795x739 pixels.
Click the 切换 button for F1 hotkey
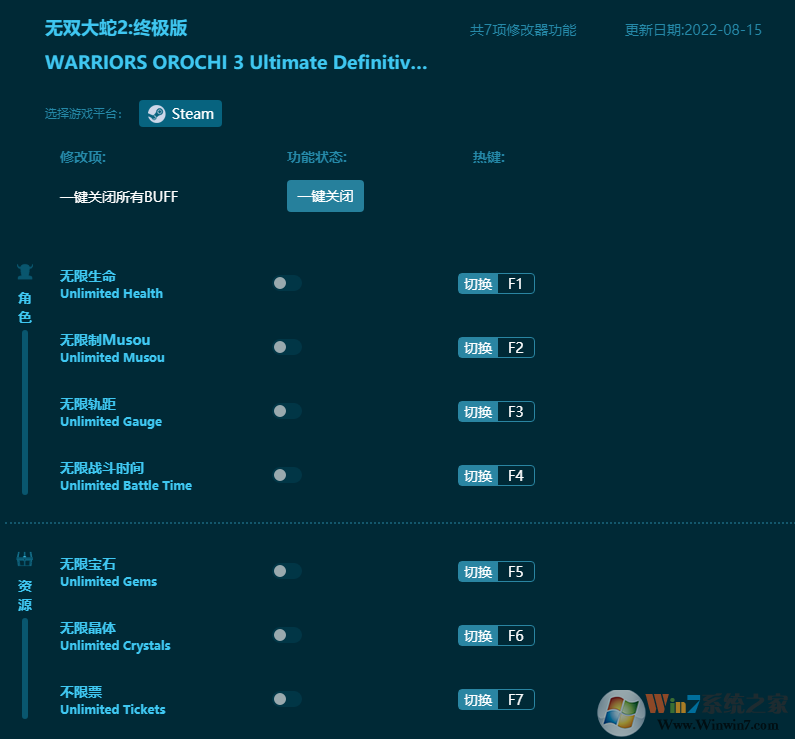tap(478, 284)
